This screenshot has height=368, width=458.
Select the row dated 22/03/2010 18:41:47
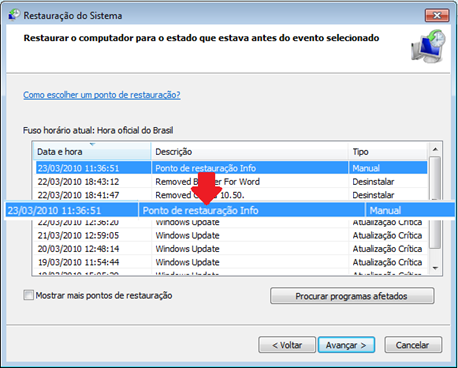[231, 195]
